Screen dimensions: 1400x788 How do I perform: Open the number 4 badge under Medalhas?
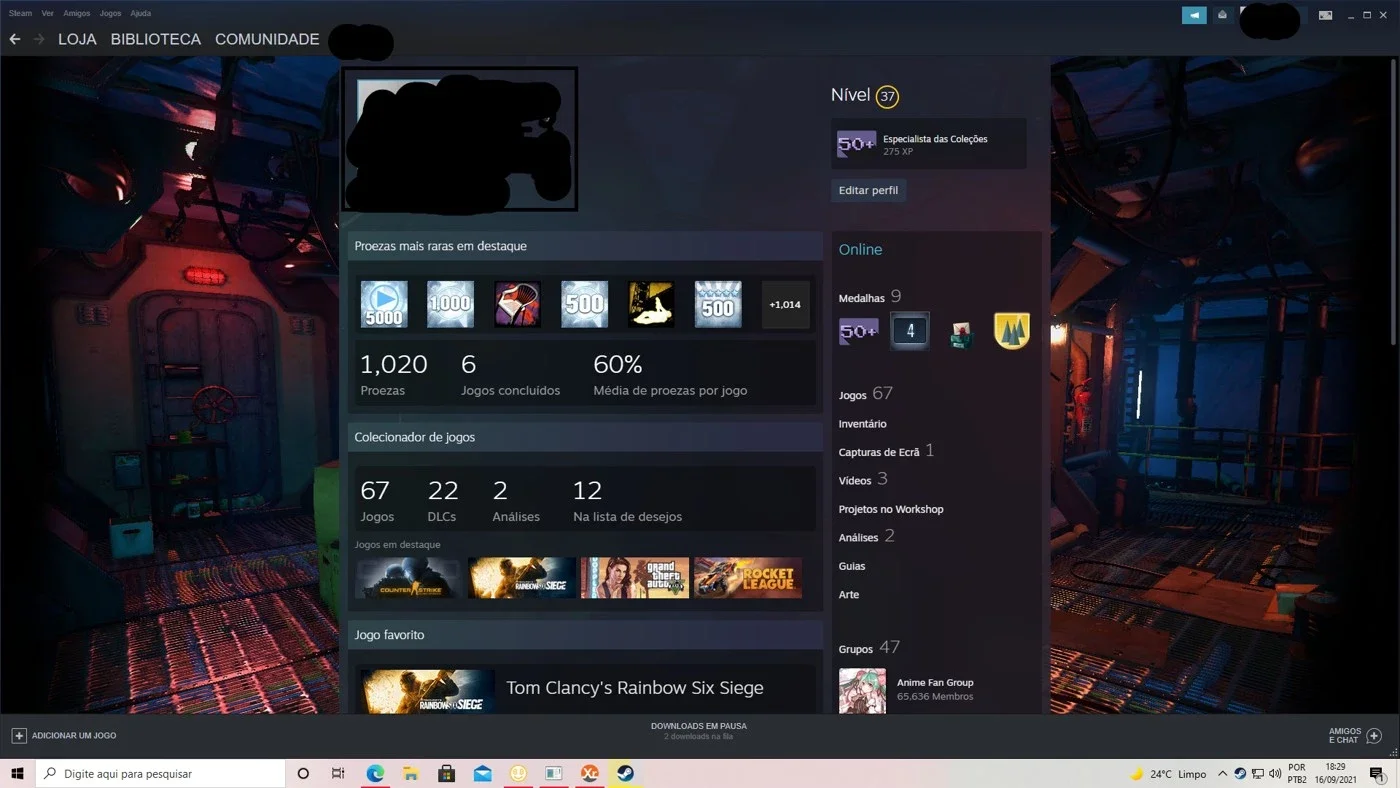pos(910,331)
